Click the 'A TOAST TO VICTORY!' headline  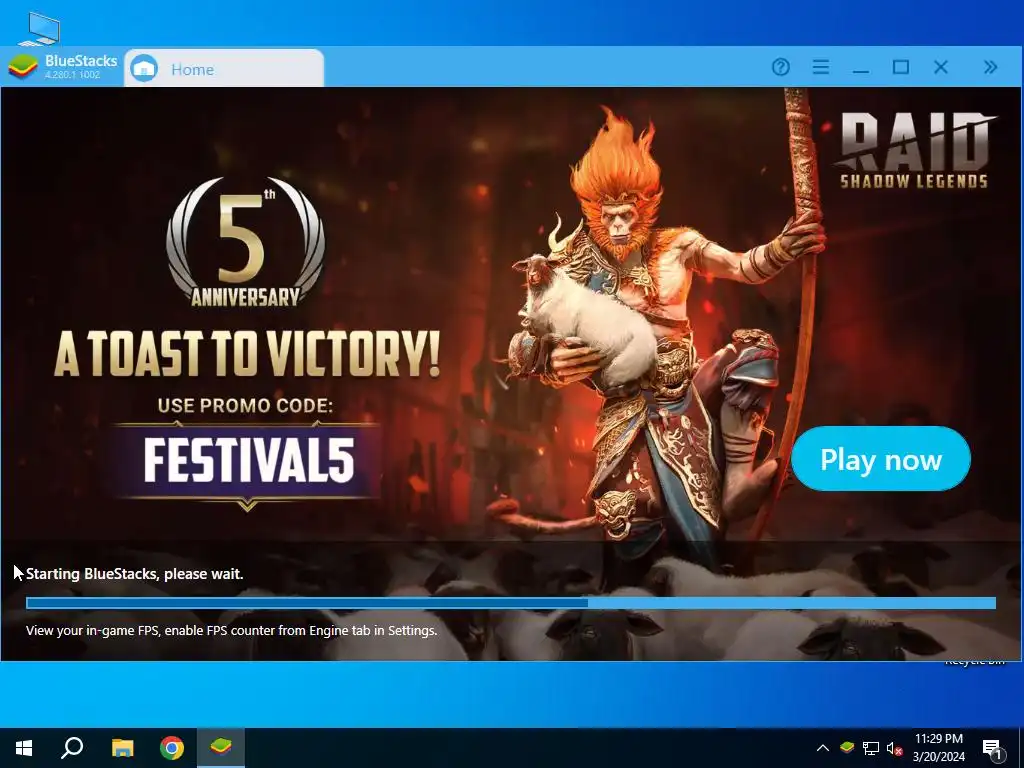tap(246, 354)
